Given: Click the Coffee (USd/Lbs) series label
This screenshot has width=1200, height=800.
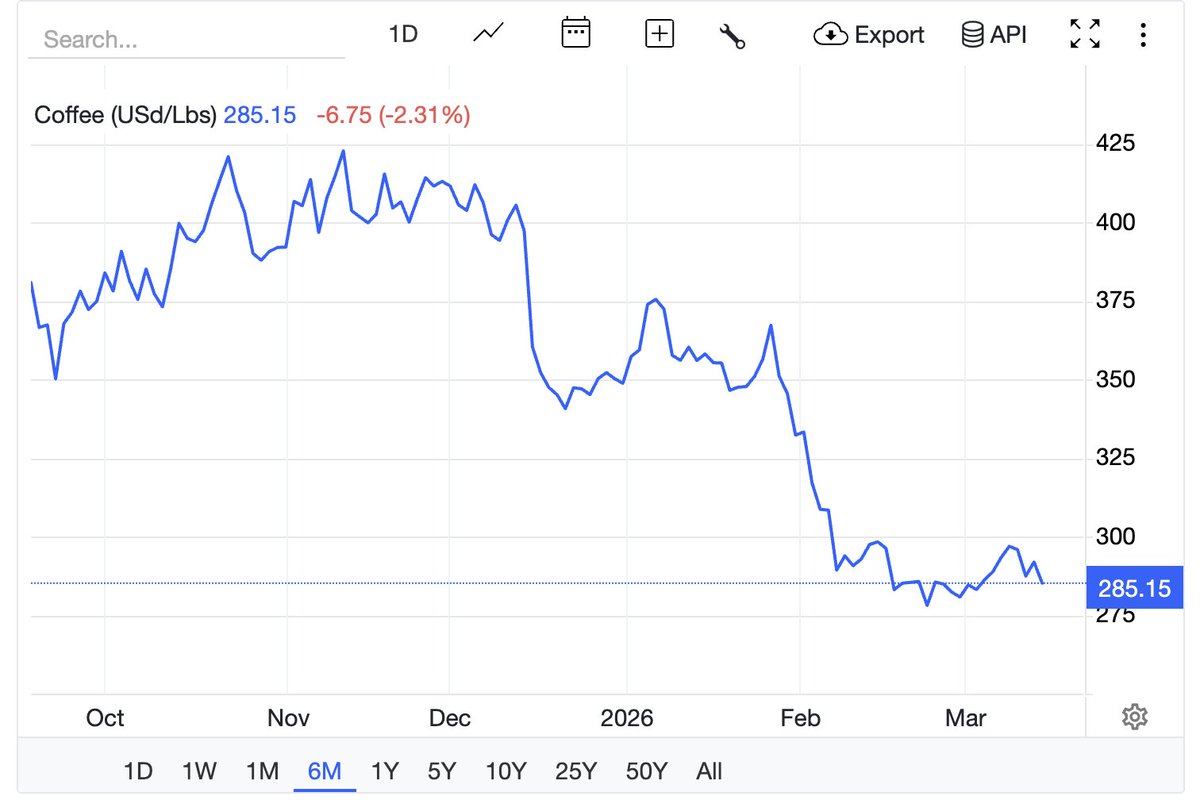Looking at the screenshot, I should (x=125, y=115).
